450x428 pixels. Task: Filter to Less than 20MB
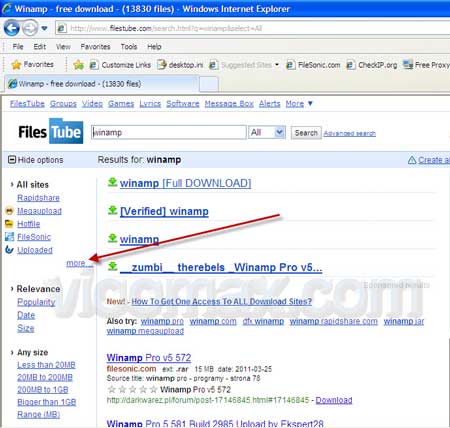point(46,365)
